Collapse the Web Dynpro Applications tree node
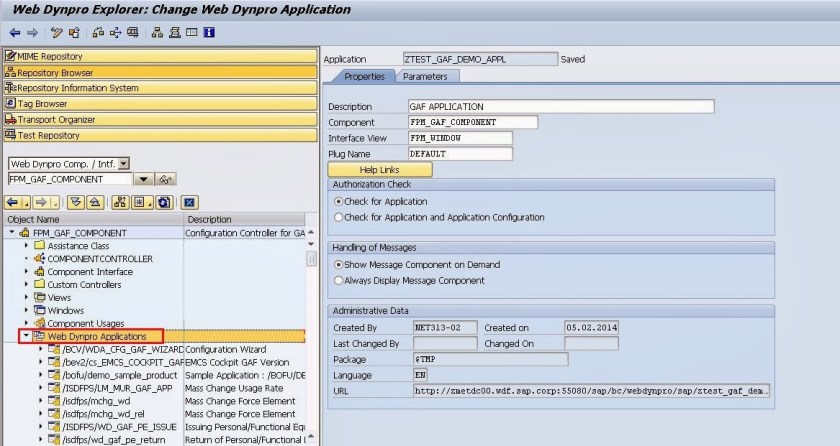Screen dimensions: 840x446 (26, 337)
